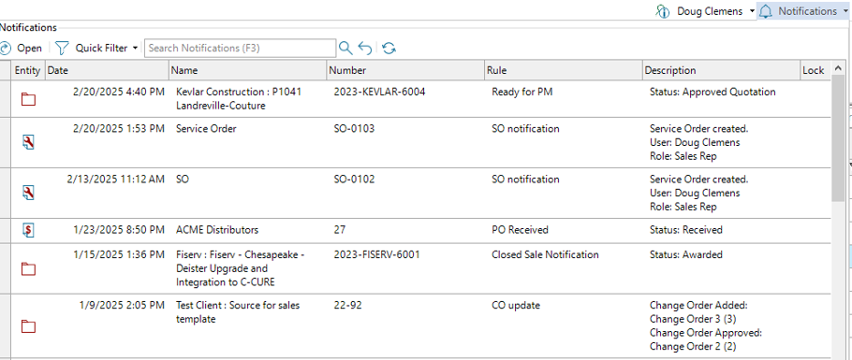This screenshot has height=360, width=852.
Task: Click the Description column header
Action: click(x=721, y=71)
